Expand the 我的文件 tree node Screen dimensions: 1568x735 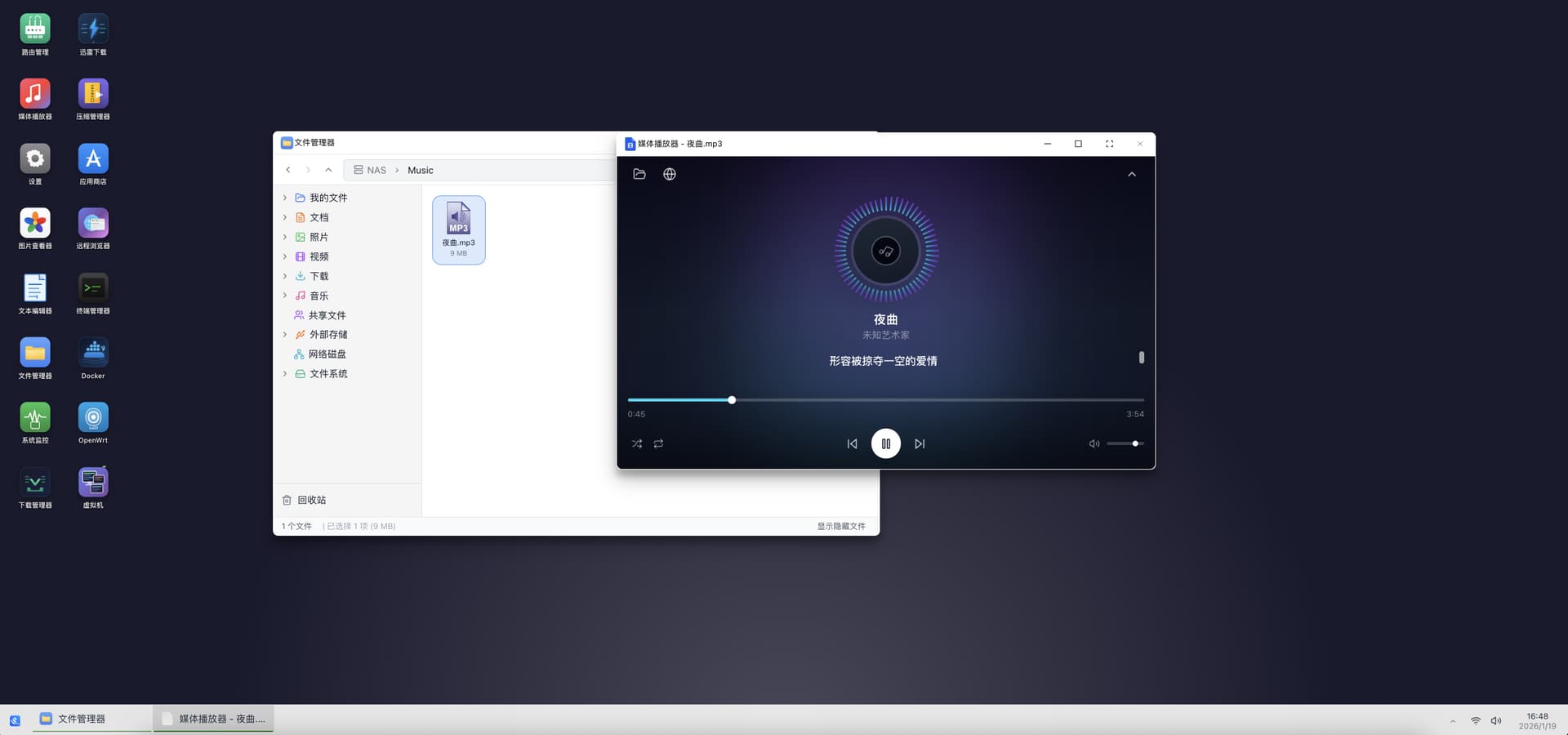(x=285, y=198)
